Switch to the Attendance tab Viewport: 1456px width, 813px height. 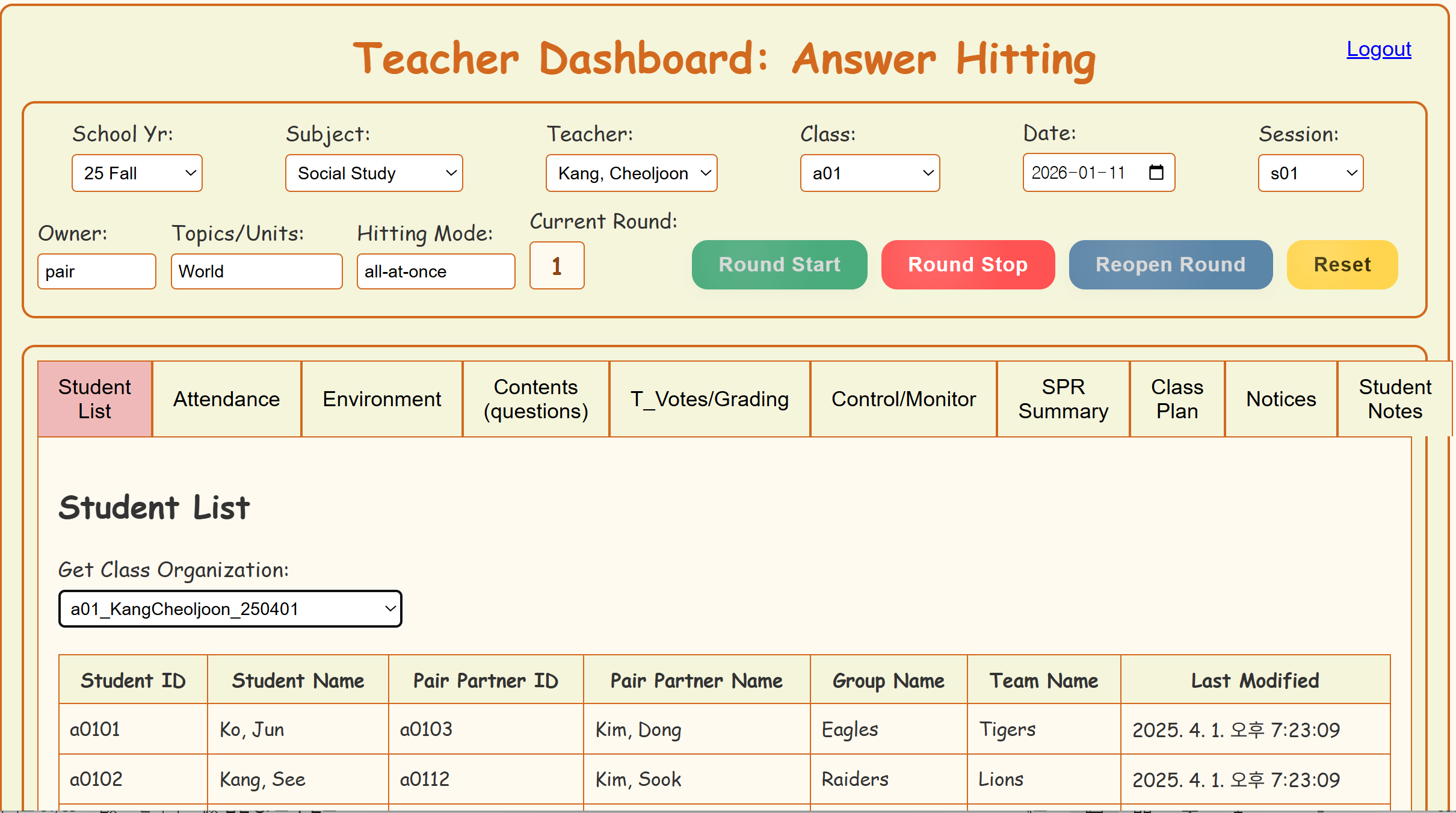click(226, 399)
